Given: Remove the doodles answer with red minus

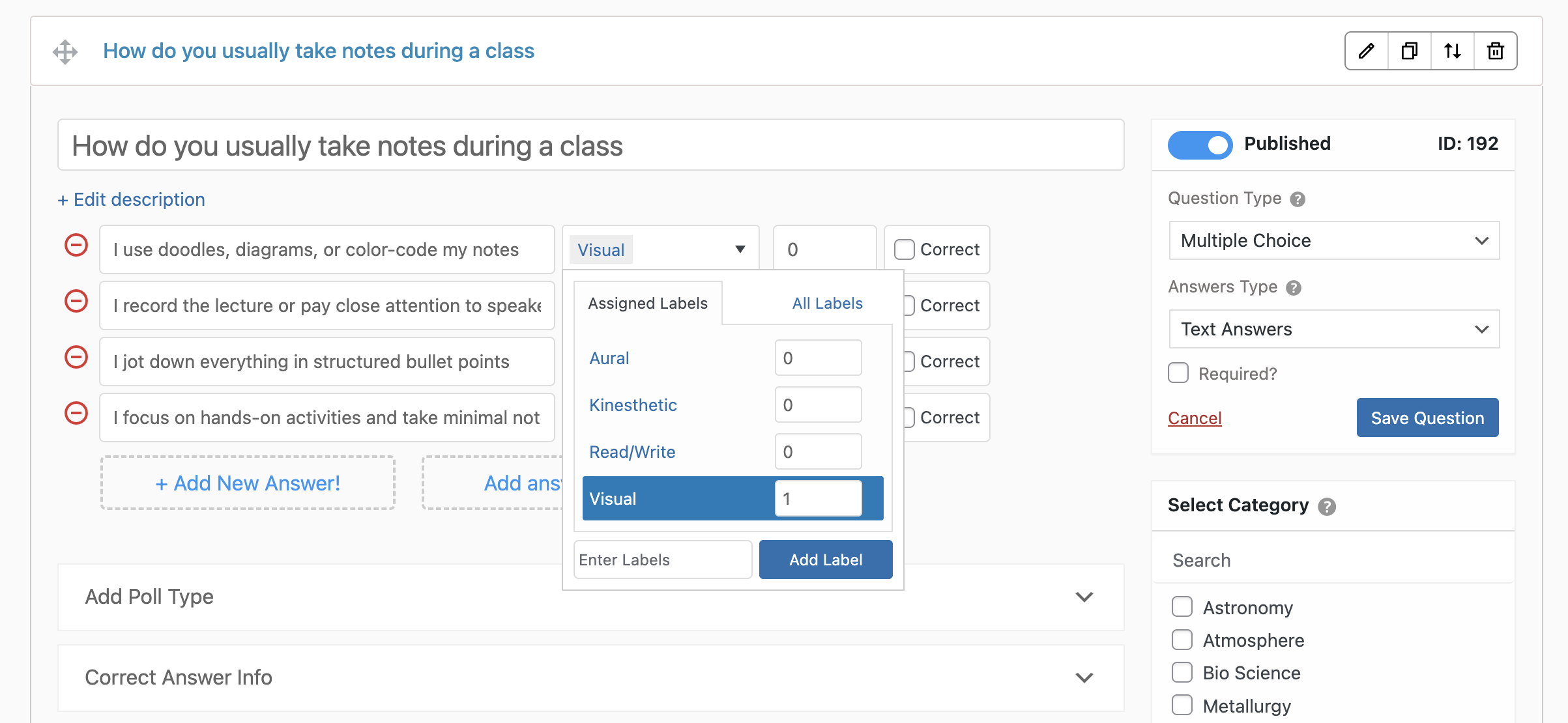Looking at the screenshot, I should (x=76, y=246).
